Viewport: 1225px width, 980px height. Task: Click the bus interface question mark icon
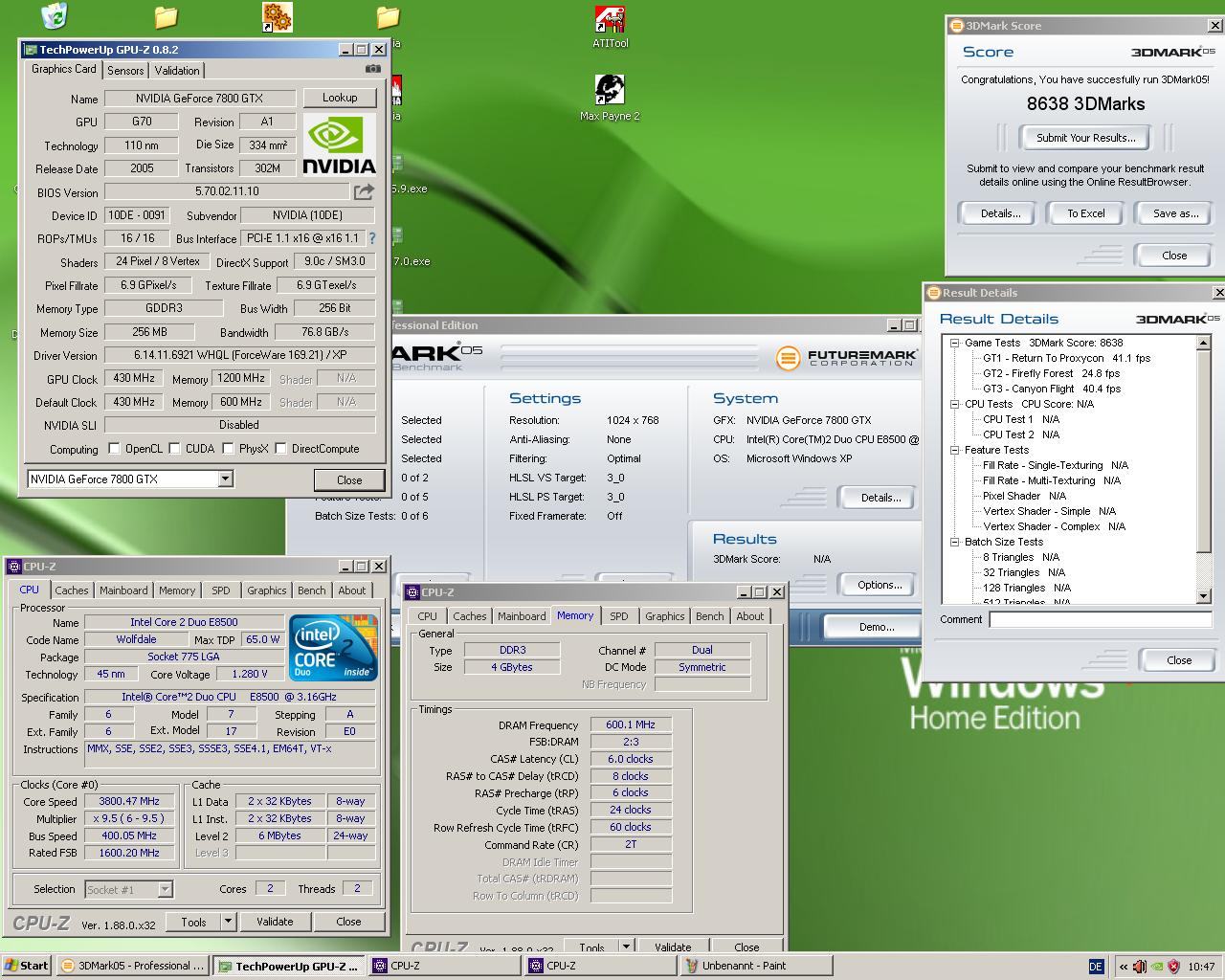pos(372,238)
